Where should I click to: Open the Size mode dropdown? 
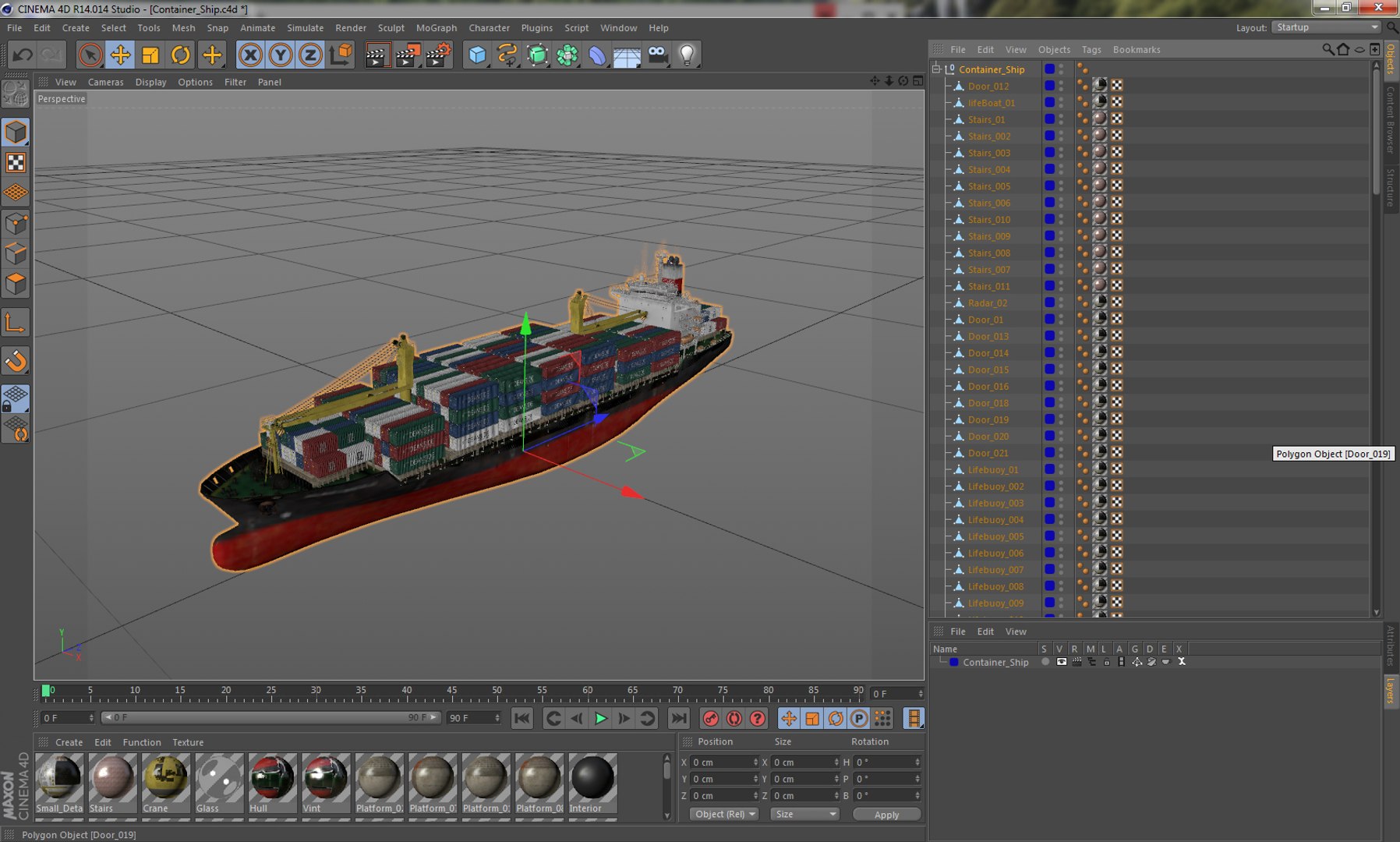pyautogui.click(x=805, y=814)
